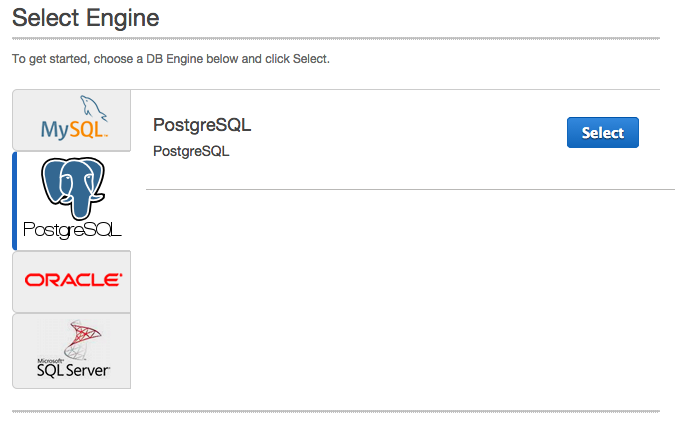The image size is (681, 427).
Task: Click the PostgreSQL description subtitle text
Action: pos(191,152)
